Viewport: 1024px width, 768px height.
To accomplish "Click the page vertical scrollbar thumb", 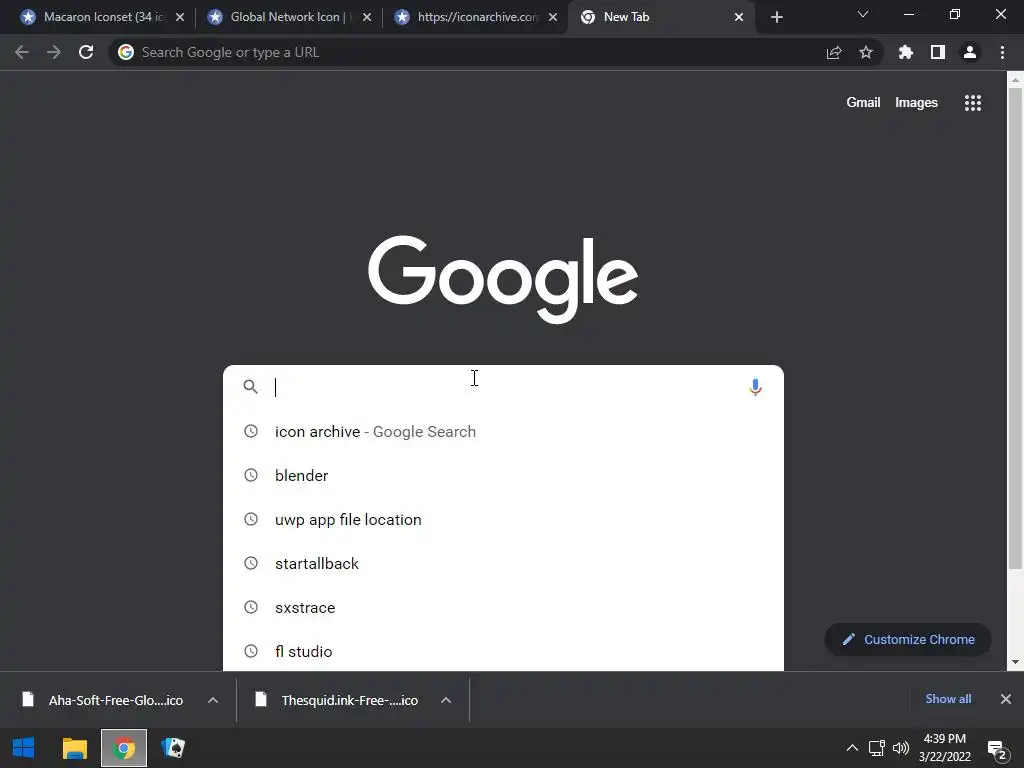I will pos(1015,327).
